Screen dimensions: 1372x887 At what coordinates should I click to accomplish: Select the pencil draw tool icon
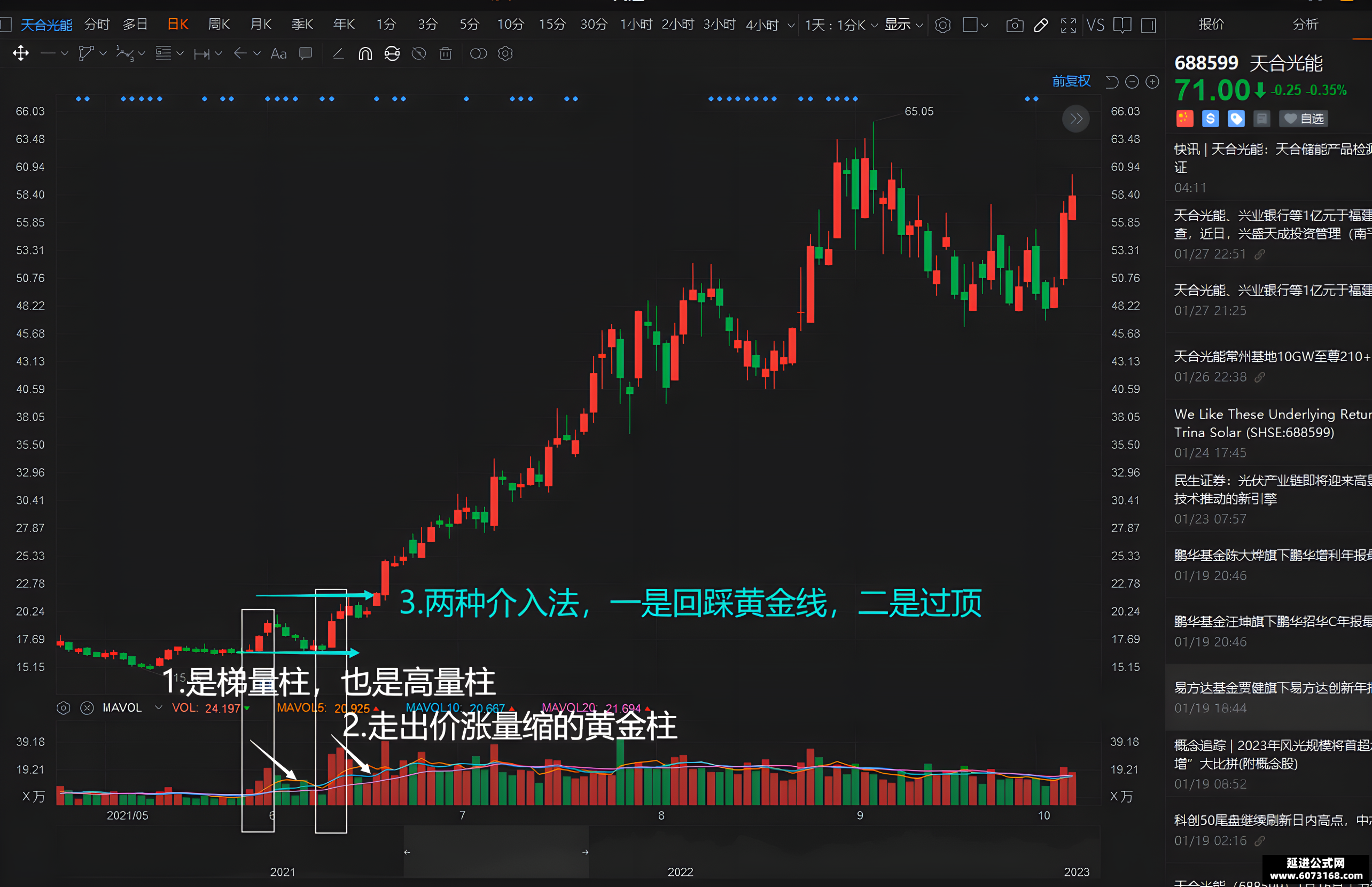pos(1041,25)
